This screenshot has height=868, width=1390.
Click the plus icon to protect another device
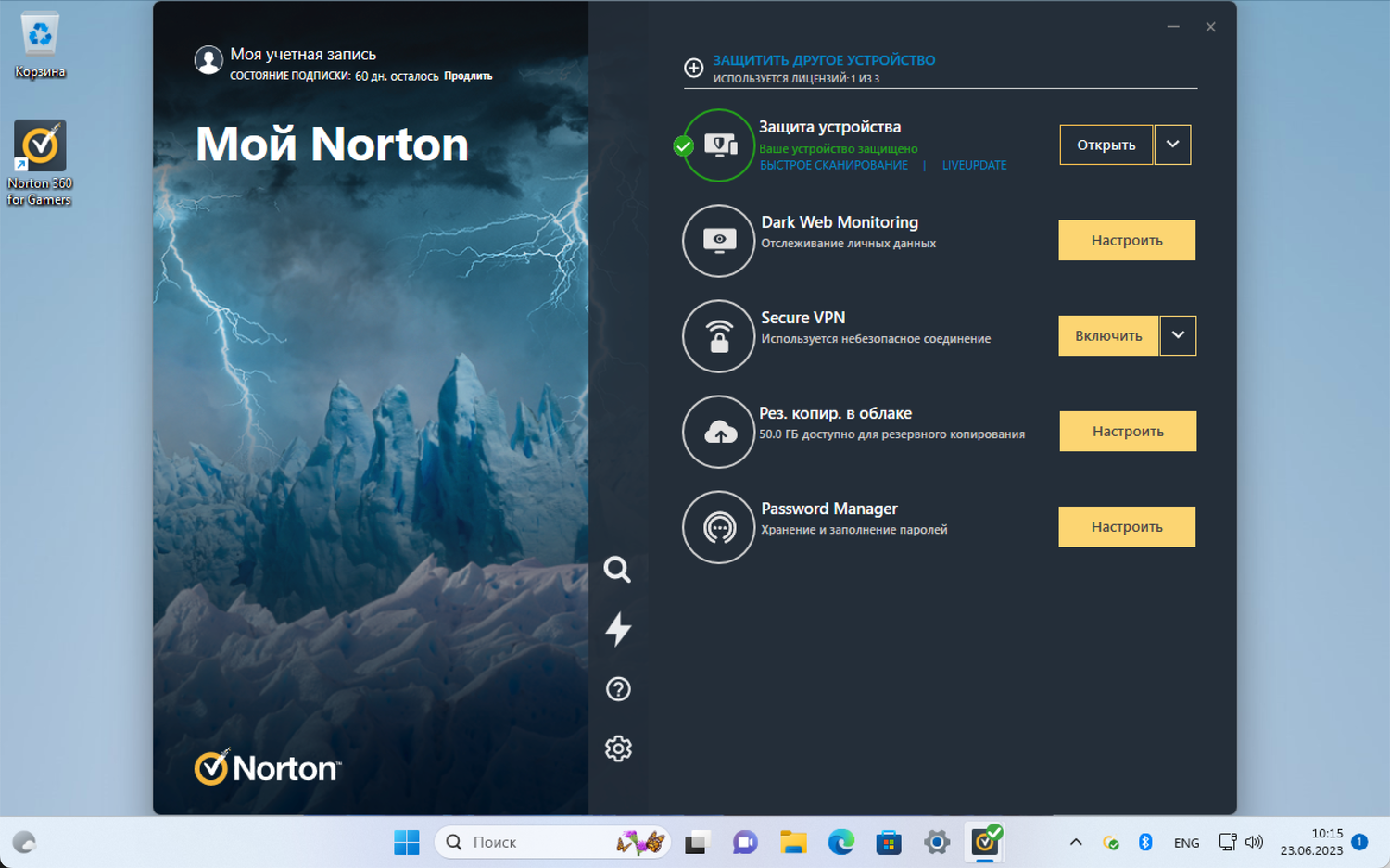coord(693,68)
